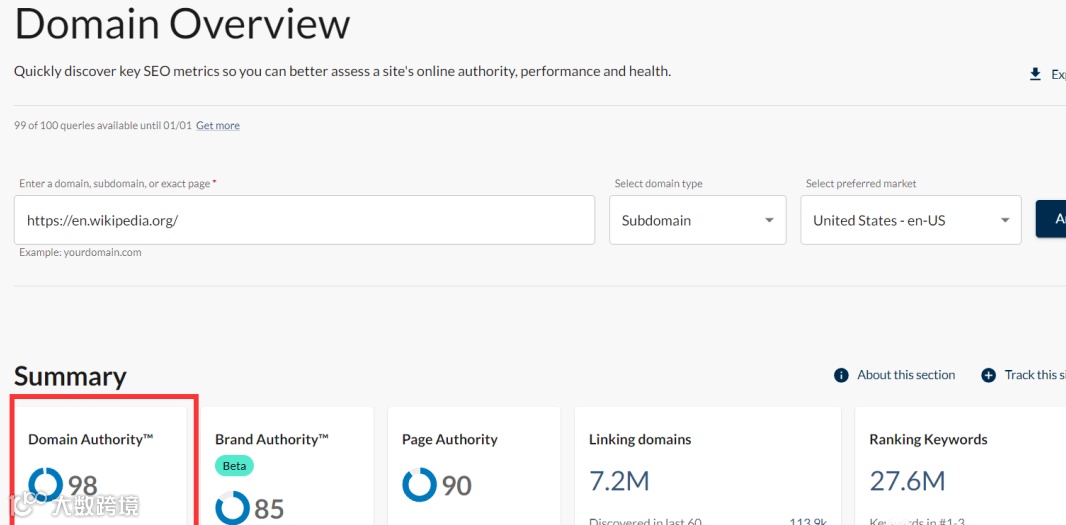Expand the preferred market dropdown
1066x525 pixels.
point(910,220)
